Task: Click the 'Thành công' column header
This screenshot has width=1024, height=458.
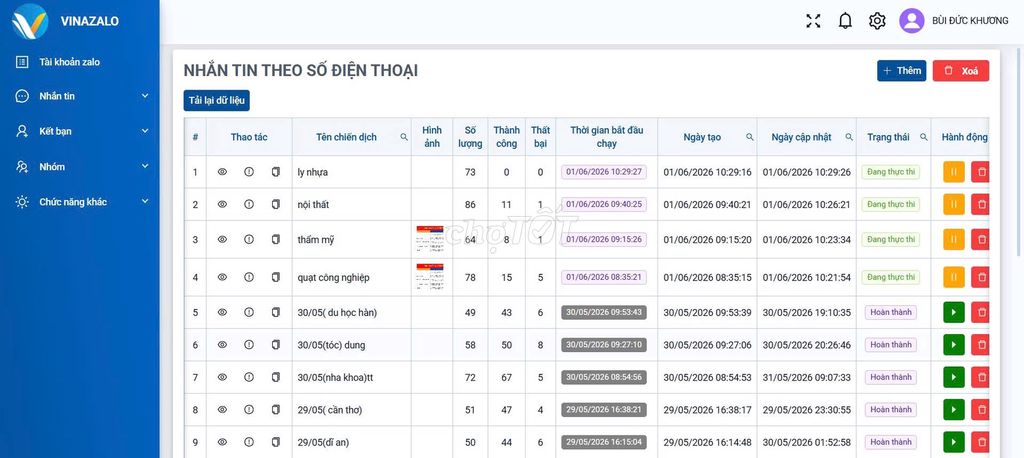Action: tap(507, 137)
